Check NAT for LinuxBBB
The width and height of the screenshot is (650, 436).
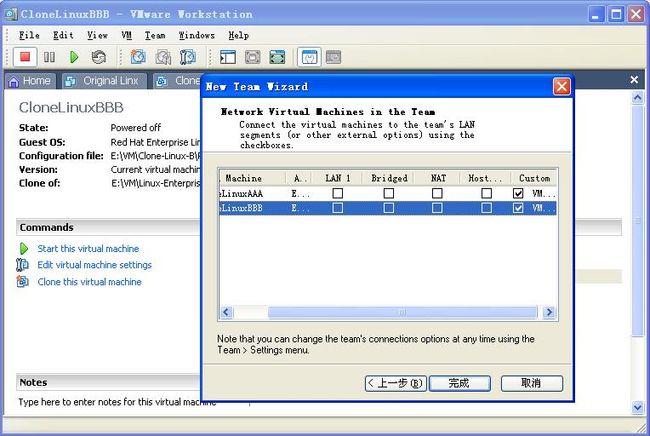pyautogui.click(x=437, y=208)
